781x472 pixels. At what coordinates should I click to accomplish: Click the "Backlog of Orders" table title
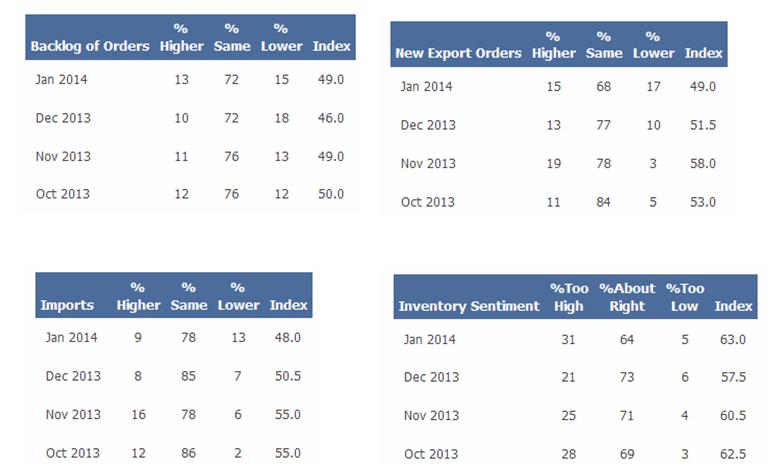point(90,46)
